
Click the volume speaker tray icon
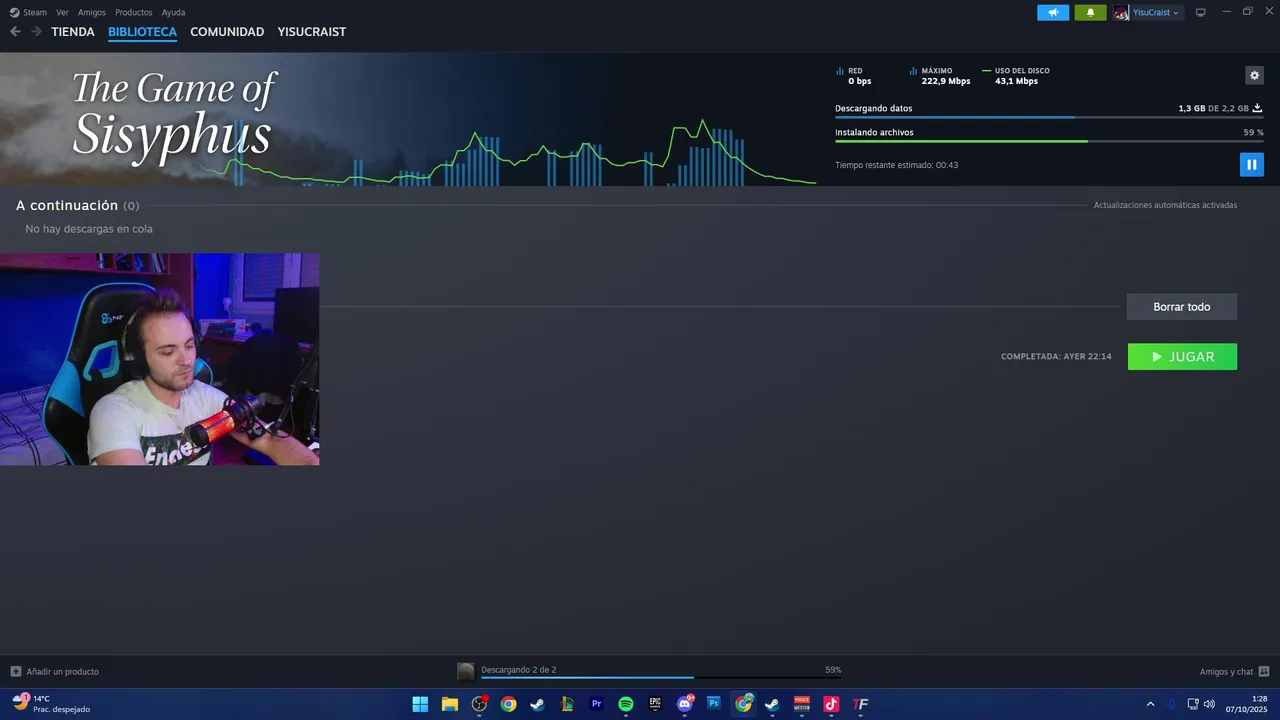pyautogui.click(x=1209, y=704)
